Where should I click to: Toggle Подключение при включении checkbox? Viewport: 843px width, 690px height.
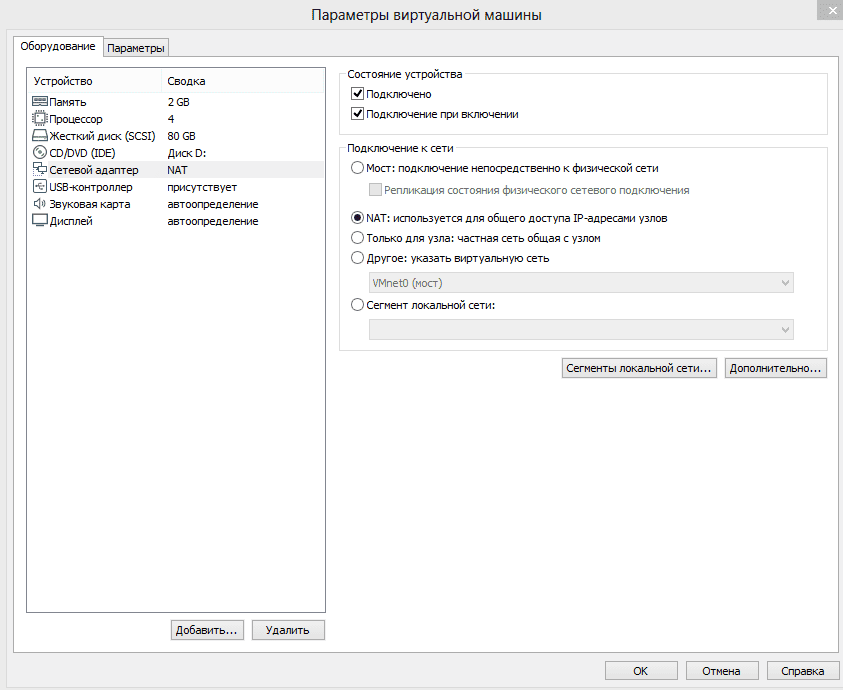358,114
